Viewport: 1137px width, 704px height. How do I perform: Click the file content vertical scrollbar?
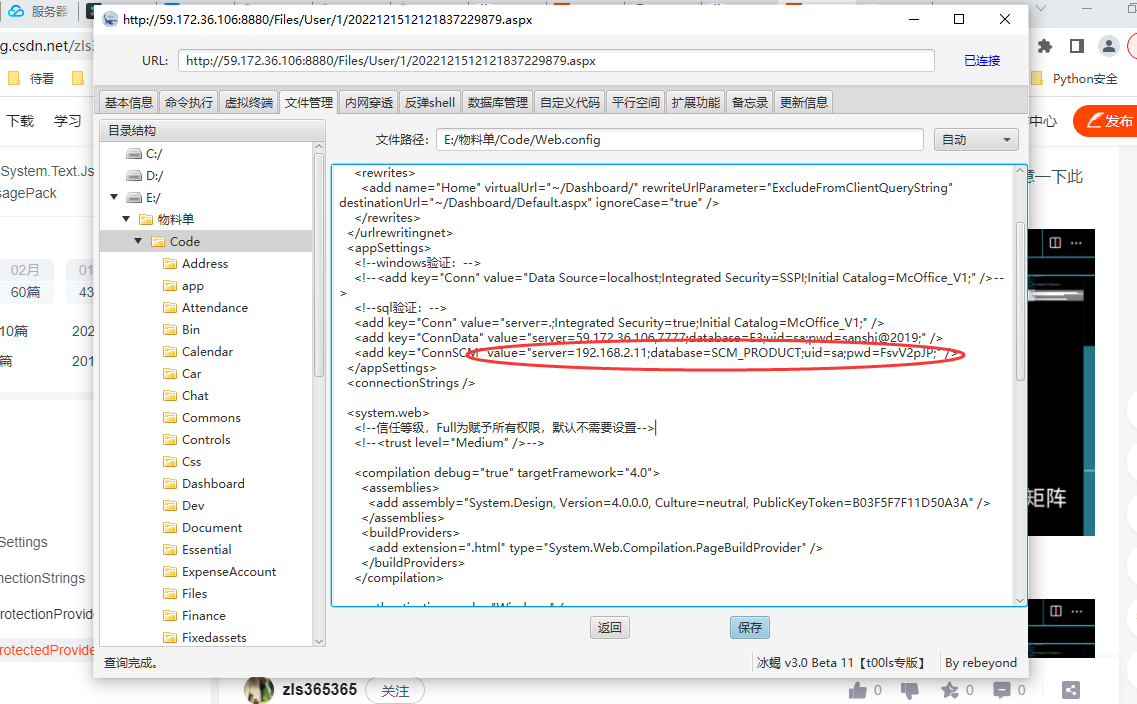tap(1020, 302)
